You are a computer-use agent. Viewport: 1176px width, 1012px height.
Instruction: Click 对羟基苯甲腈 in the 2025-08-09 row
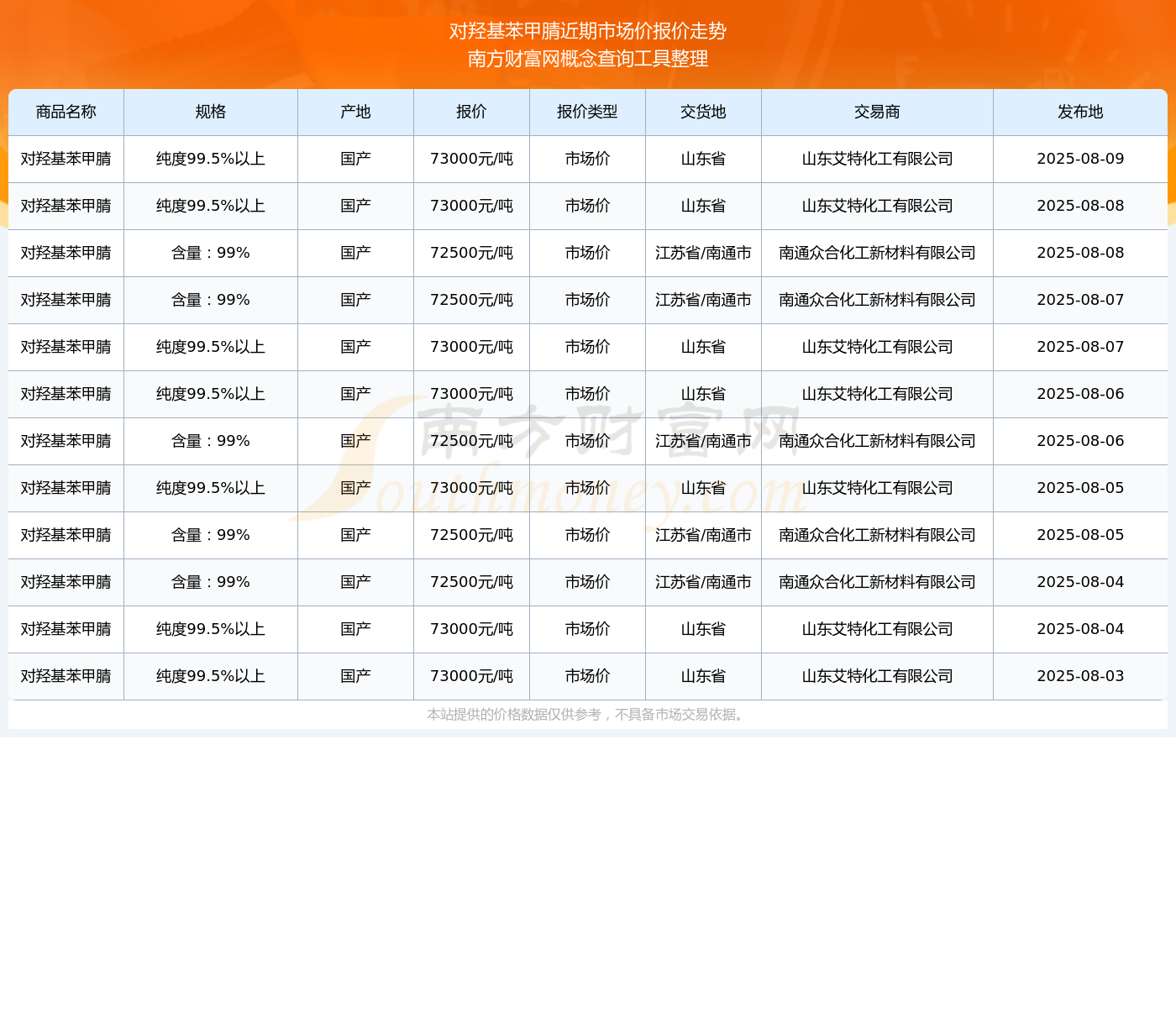pos(66,159)
